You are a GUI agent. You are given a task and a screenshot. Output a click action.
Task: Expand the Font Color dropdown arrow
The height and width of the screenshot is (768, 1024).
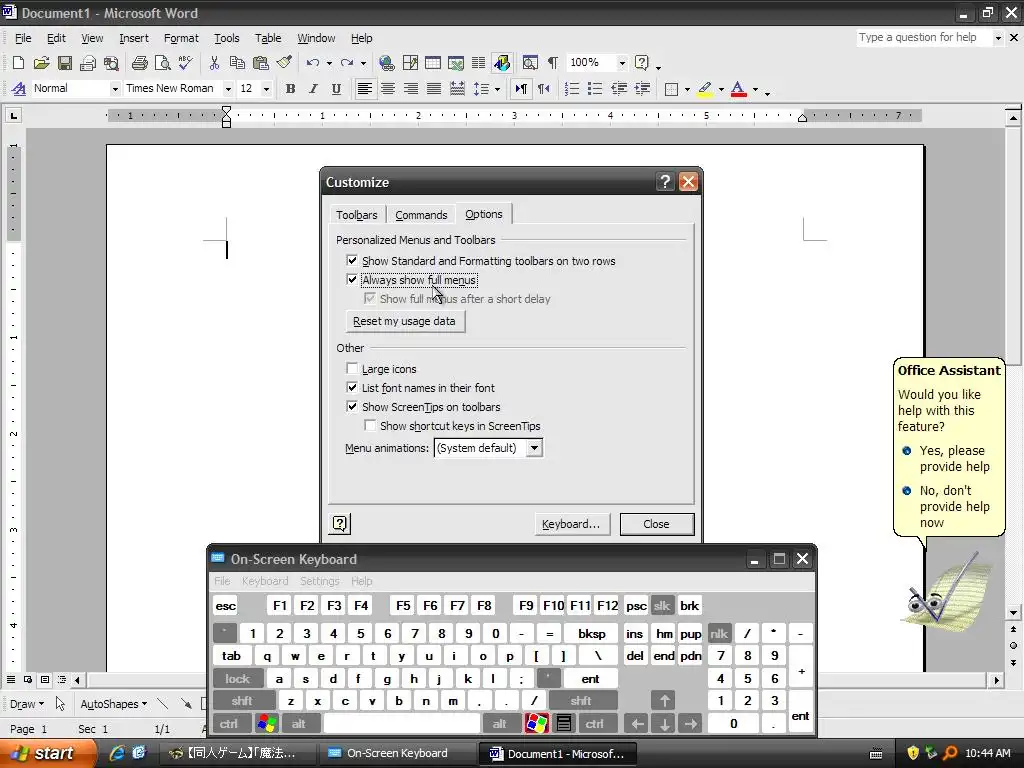pos(756,89)
